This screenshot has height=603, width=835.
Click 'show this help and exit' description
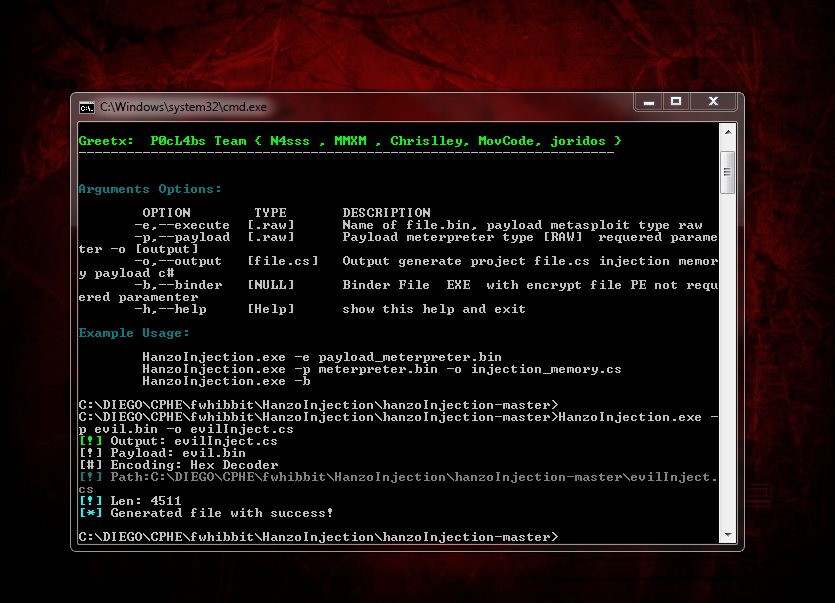[x=434, y=309]
